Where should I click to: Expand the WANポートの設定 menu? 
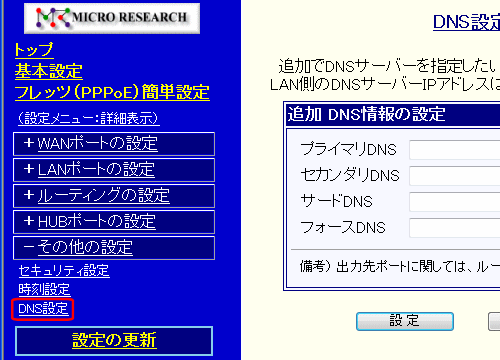pos(114,144)
